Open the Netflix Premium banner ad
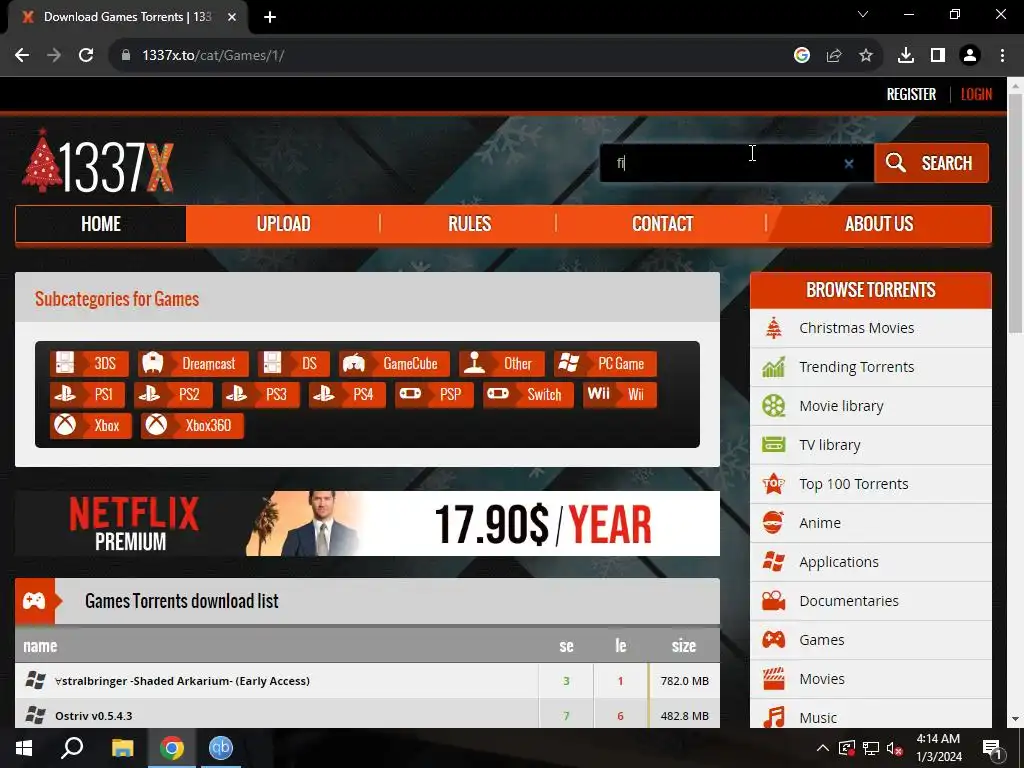Viewport: 1024px width, 768px height. tap(367, 524)
